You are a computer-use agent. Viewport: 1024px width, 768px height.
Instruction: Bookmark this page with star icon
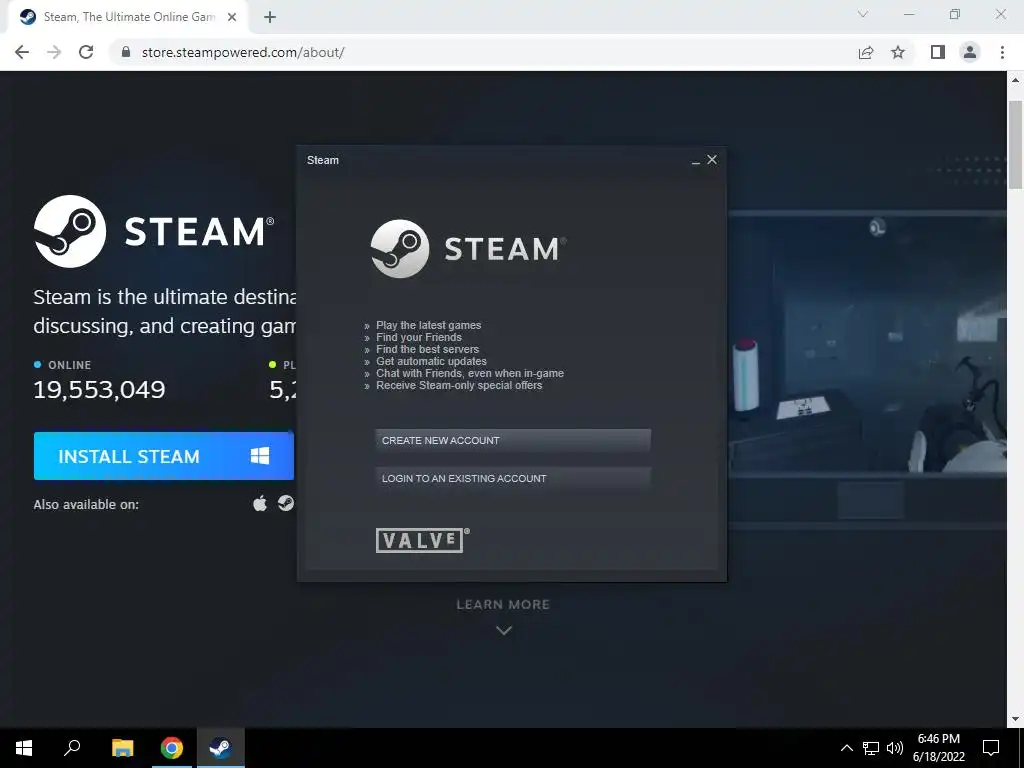(898, 52)
